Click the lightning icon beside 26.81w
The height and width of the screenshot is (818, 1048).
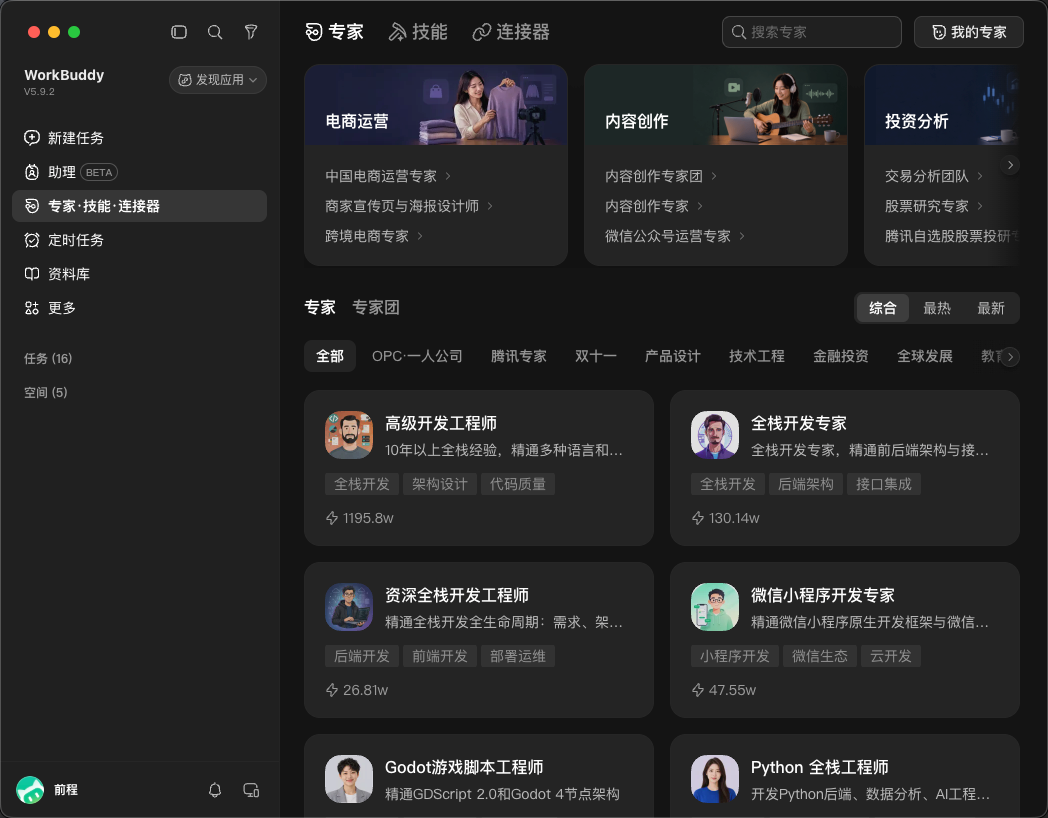[x=332, y=690]
